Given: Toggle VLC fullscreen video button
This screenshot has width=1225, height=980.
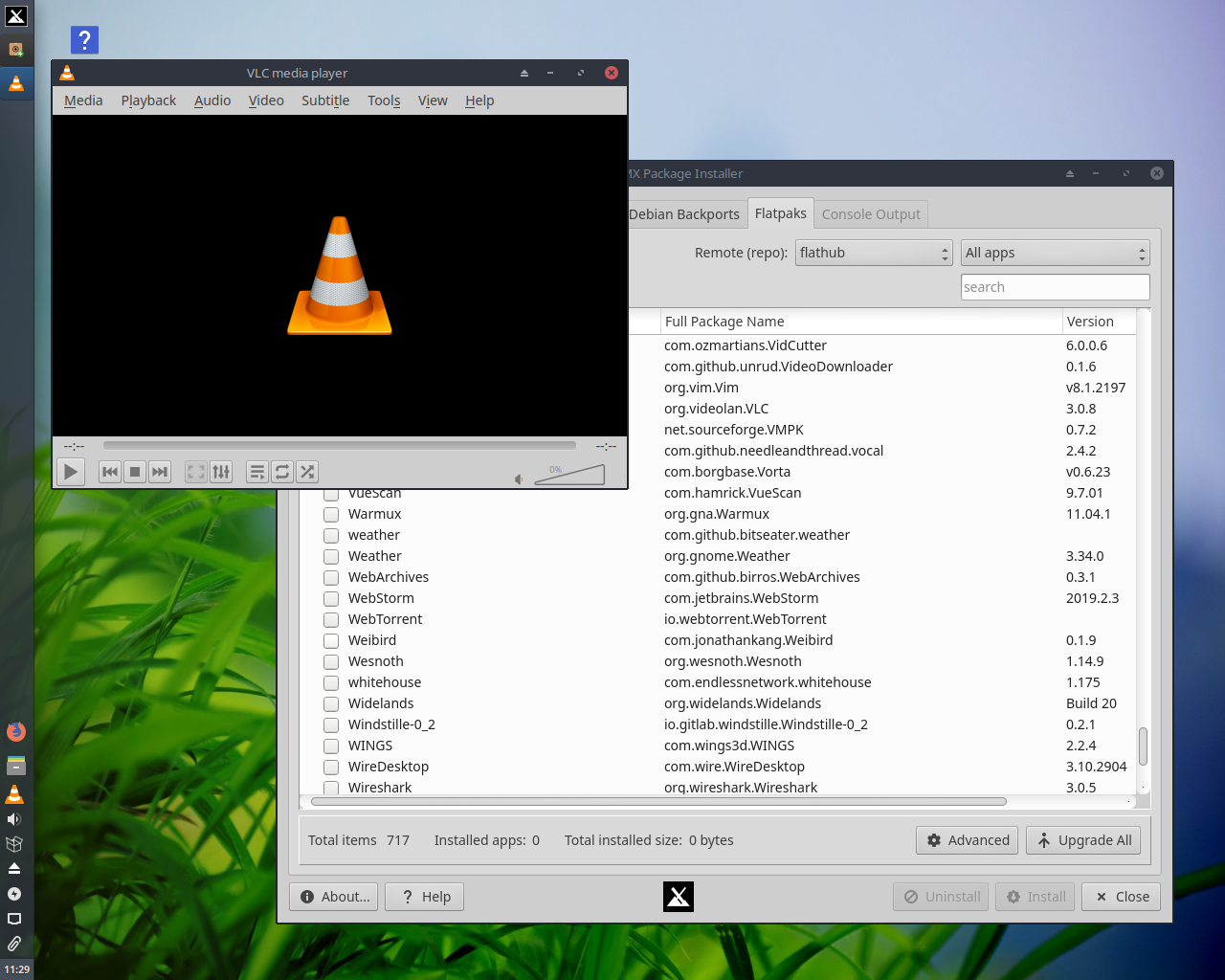Looking at the screenshot, I should click(x=196, y=472).
